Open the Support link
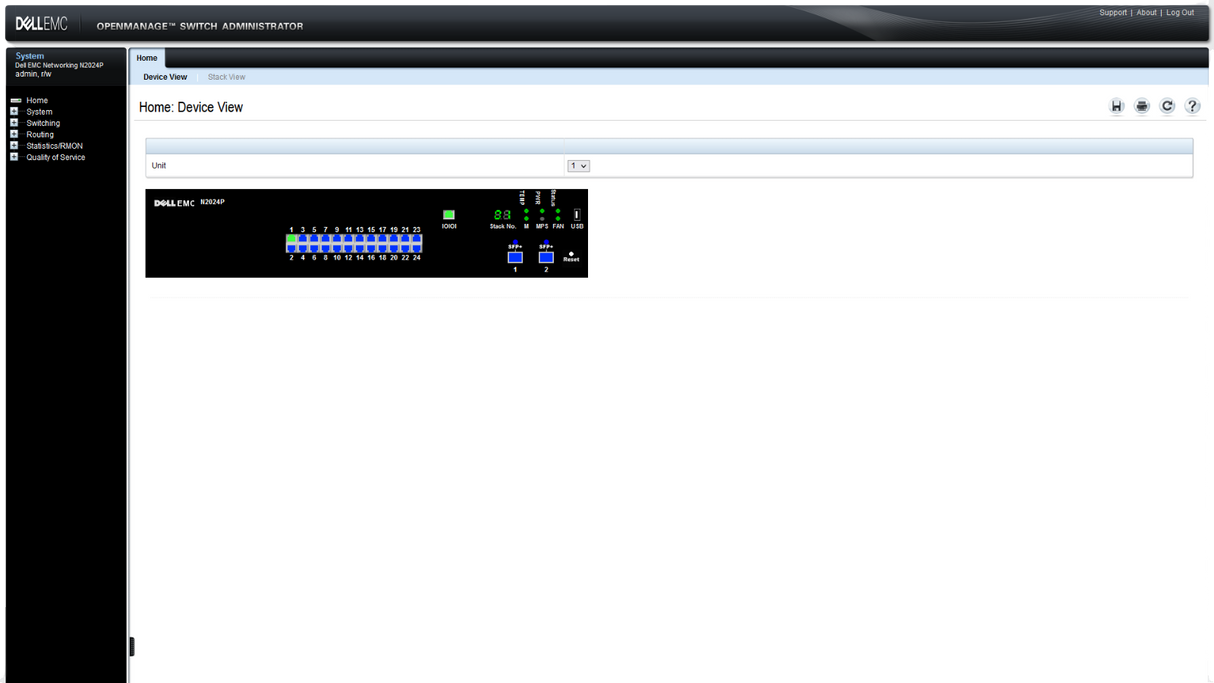Image resolution: width=1214 pixels, height=683 pixels. click(x=1113, y=13)
